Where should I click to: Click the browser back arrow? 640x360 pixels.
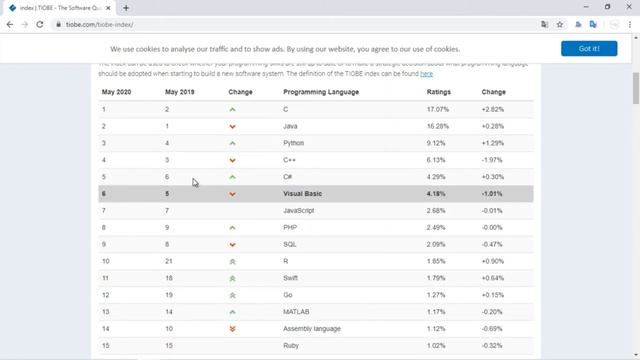(10, 24)
